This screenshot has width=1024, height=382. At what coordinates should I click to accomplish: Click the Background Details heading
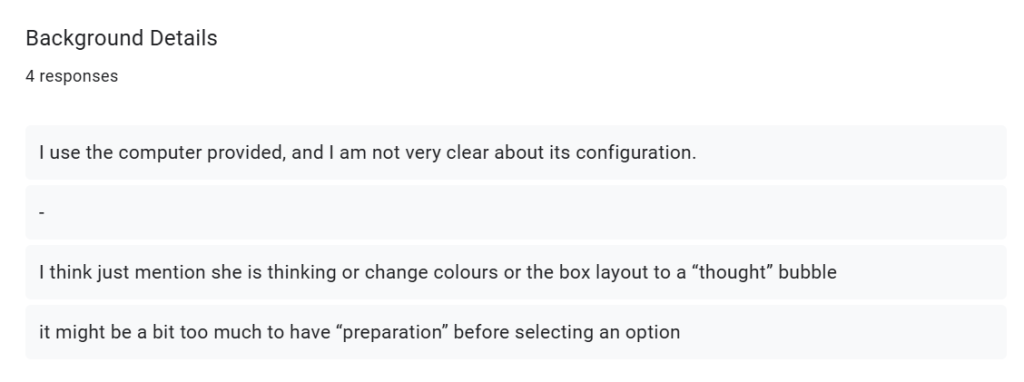point(121,39)
